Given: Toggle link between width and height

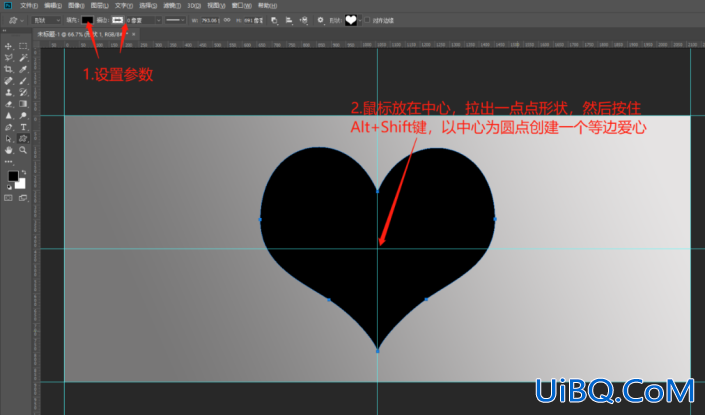Looking at the screenshot, I should click(x=227, y=20).
